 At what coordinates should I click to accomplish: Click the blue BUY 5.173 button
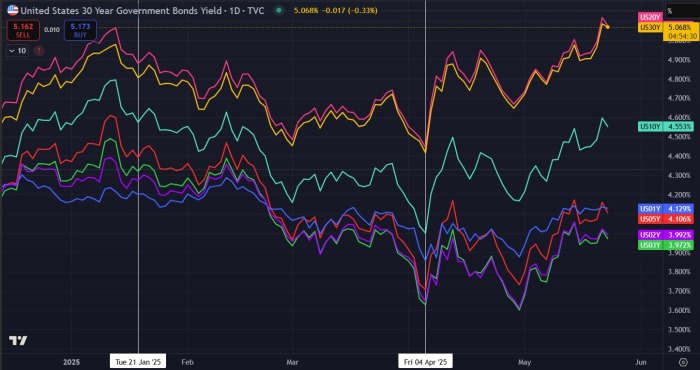pos(80,30)
